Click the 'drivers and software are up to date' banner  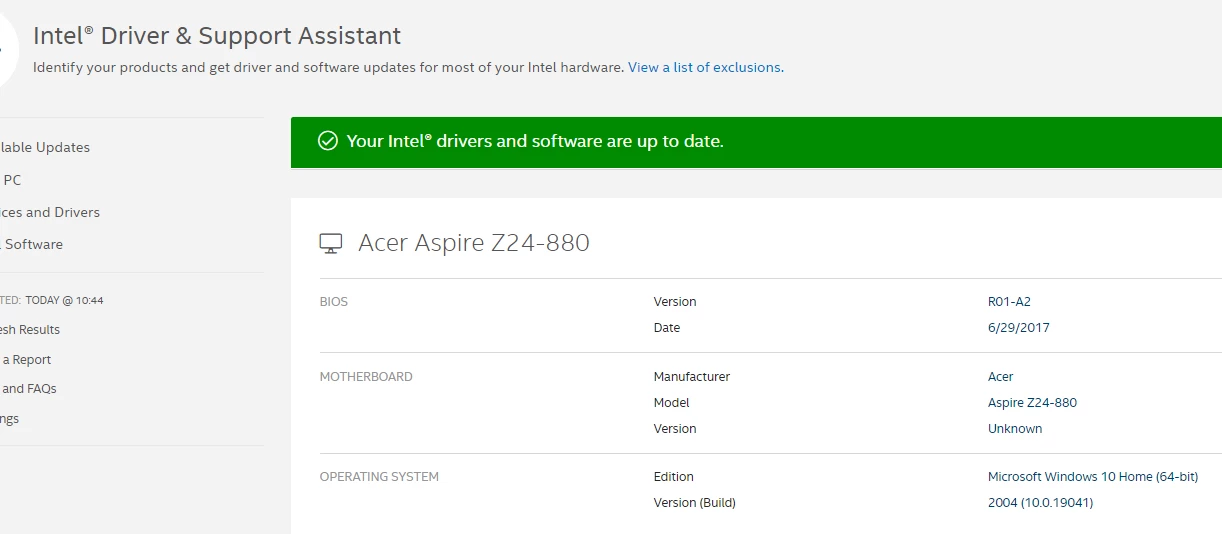(756, 142)
